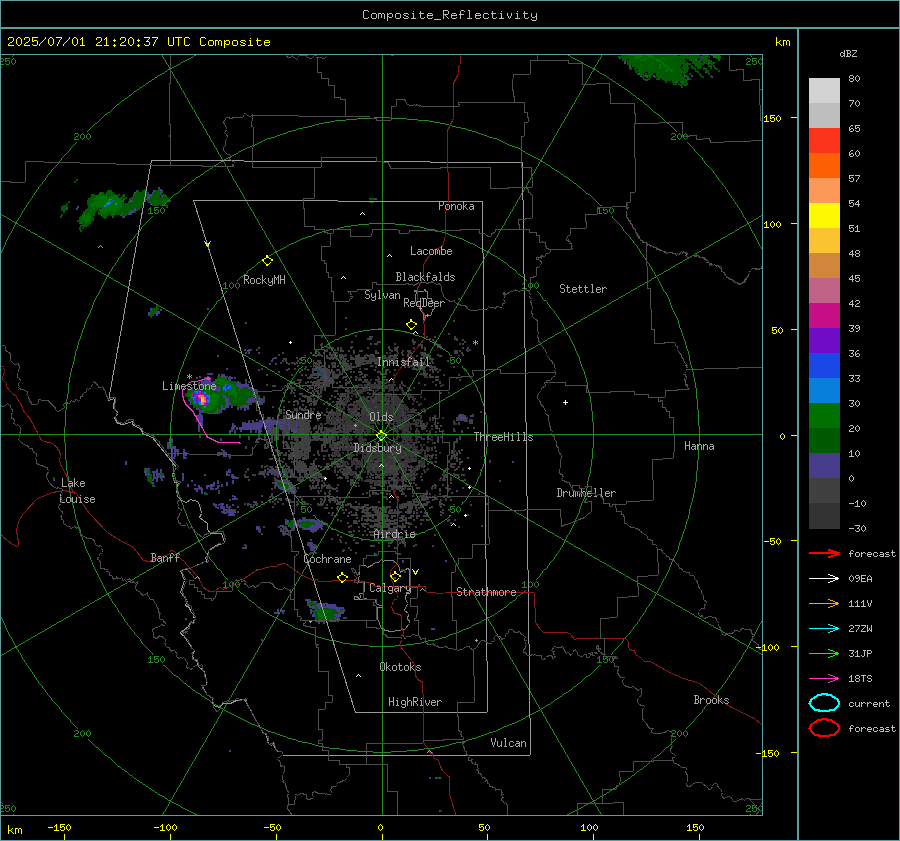
Task: Click the HighRiver city label
Action: (x=415, y=702)
